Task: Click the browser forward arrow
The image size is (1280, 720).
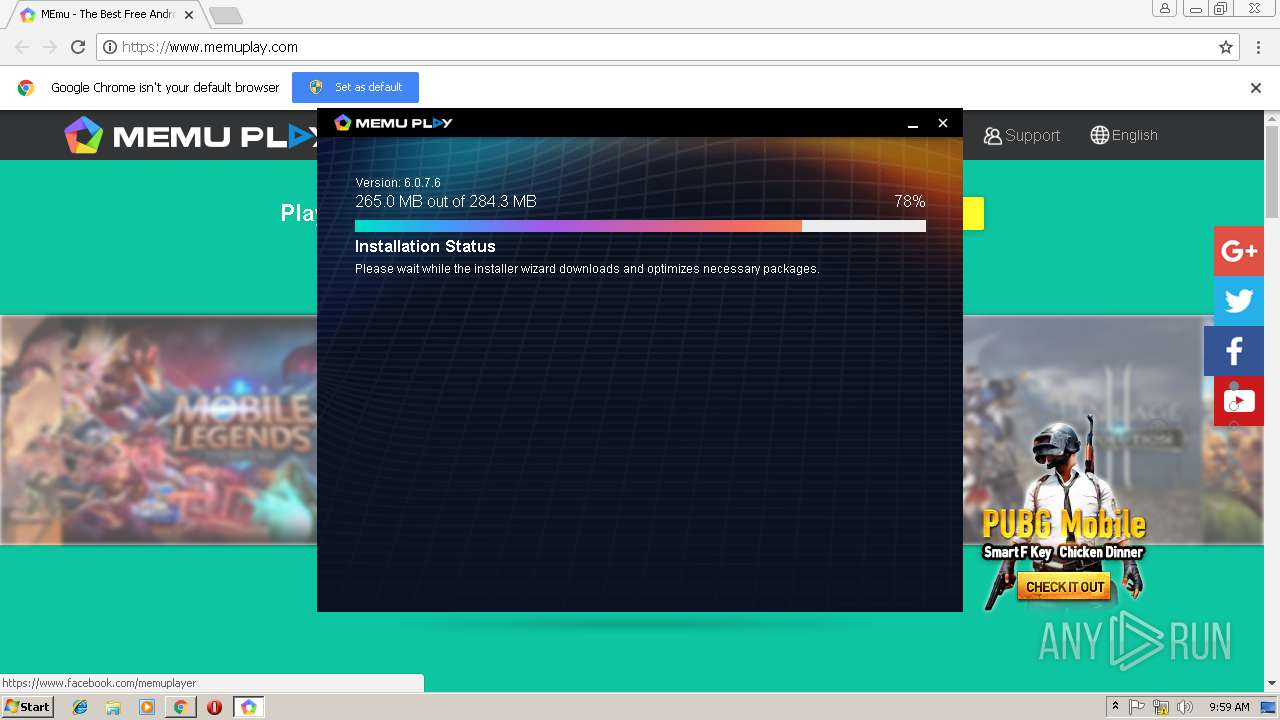Action: pos(50,47)
